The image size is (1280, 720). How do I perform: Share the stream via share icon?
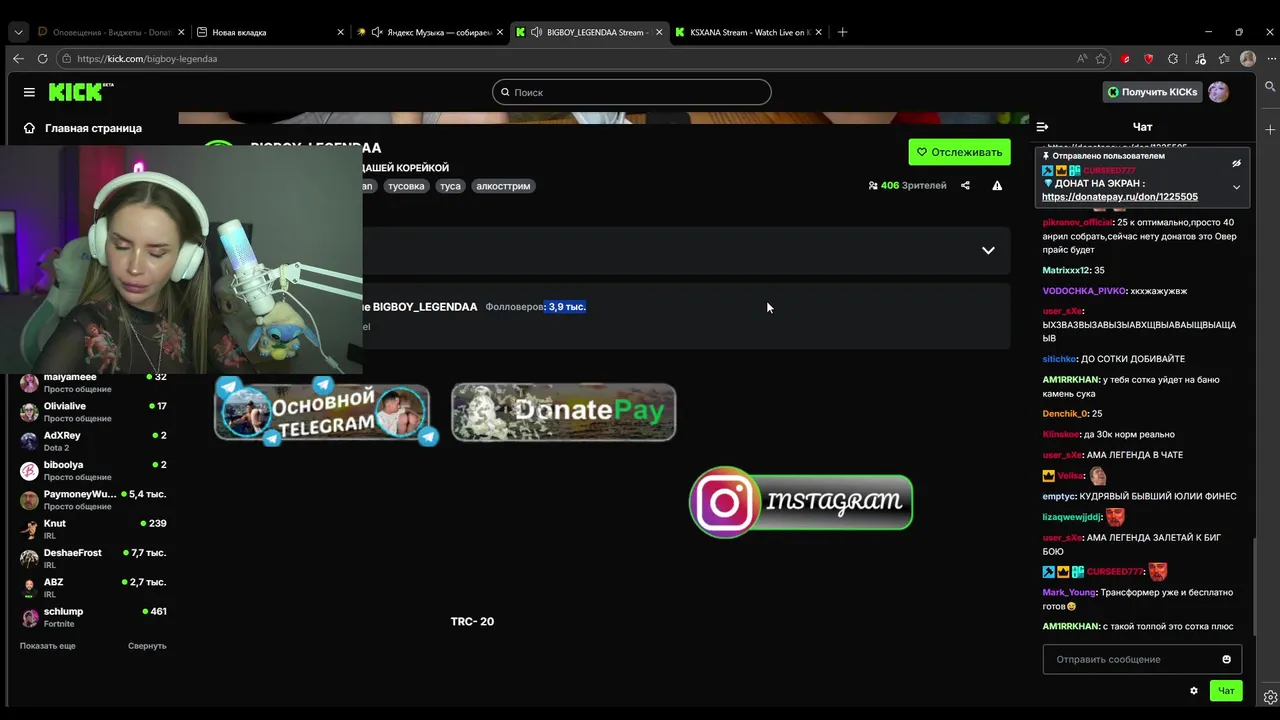pos(965,185)
